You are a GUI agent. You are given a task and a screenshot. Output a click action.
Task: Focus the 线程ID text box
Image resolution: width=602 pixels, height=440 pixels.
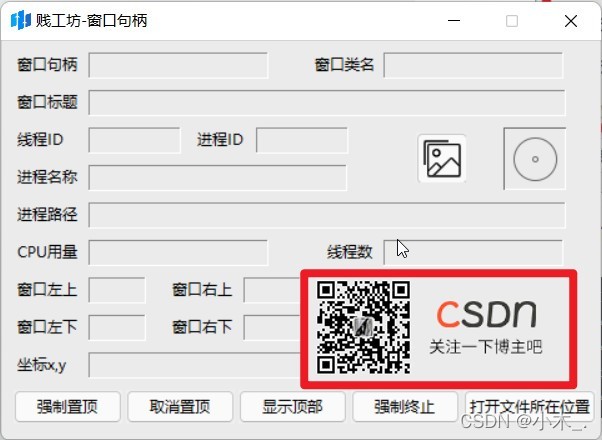coord(134,140)
